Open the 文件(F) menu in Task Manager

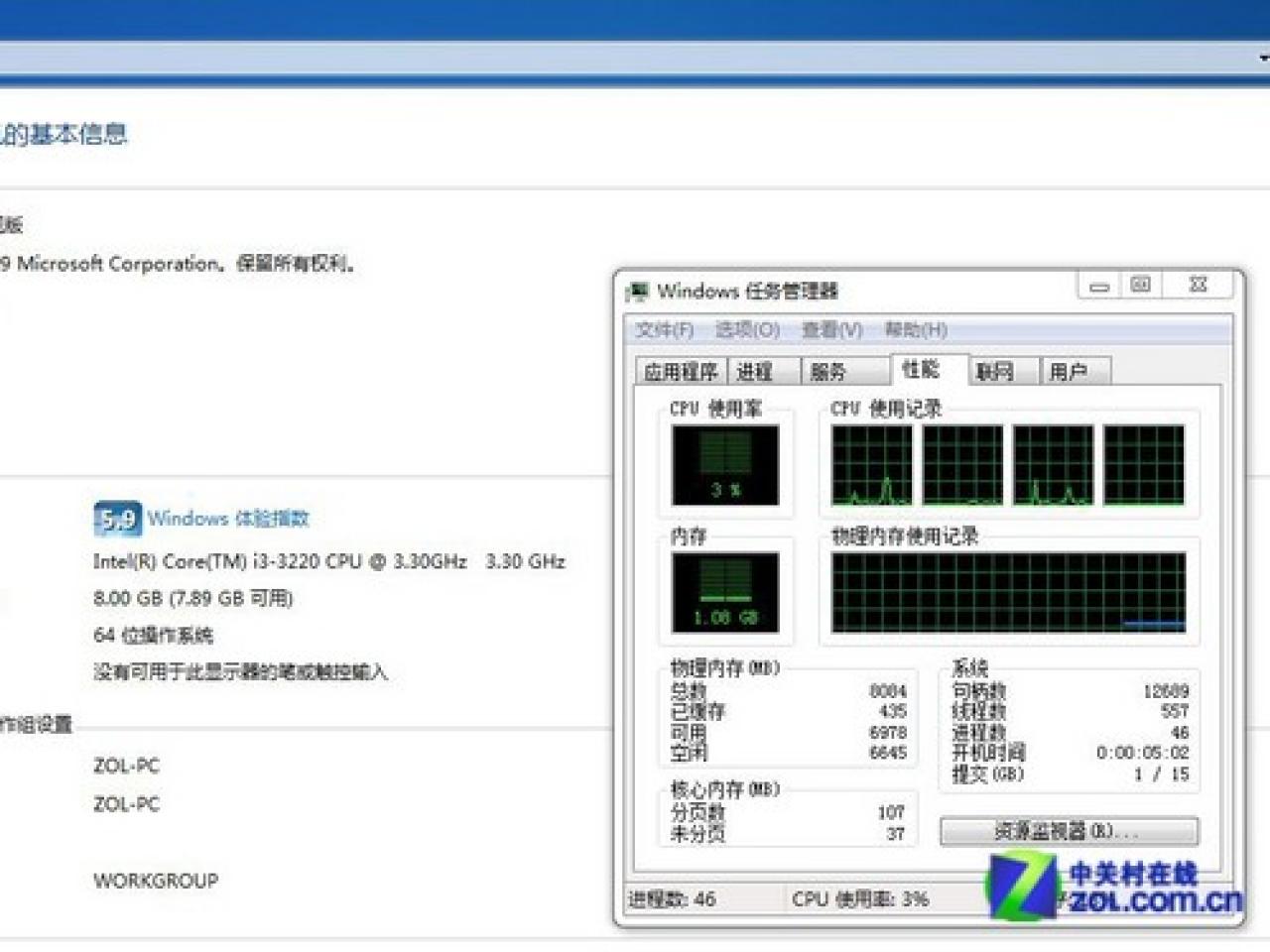(x=664, y=329)
